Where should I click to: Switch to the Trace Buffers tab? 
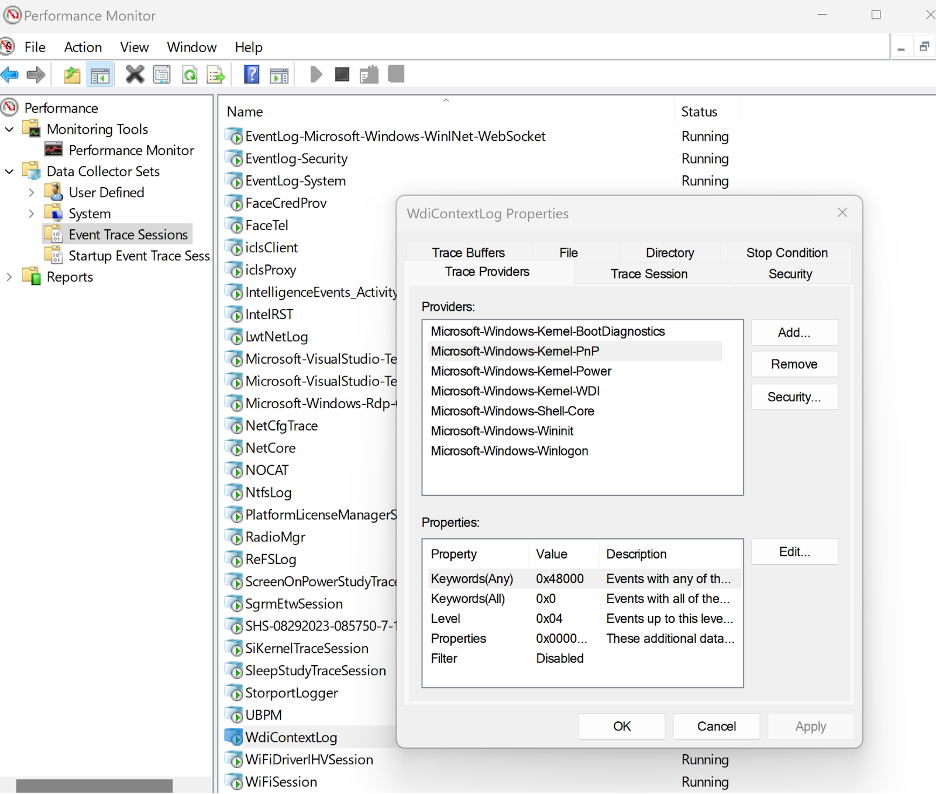pyautogui.click(x=468, y=253)
